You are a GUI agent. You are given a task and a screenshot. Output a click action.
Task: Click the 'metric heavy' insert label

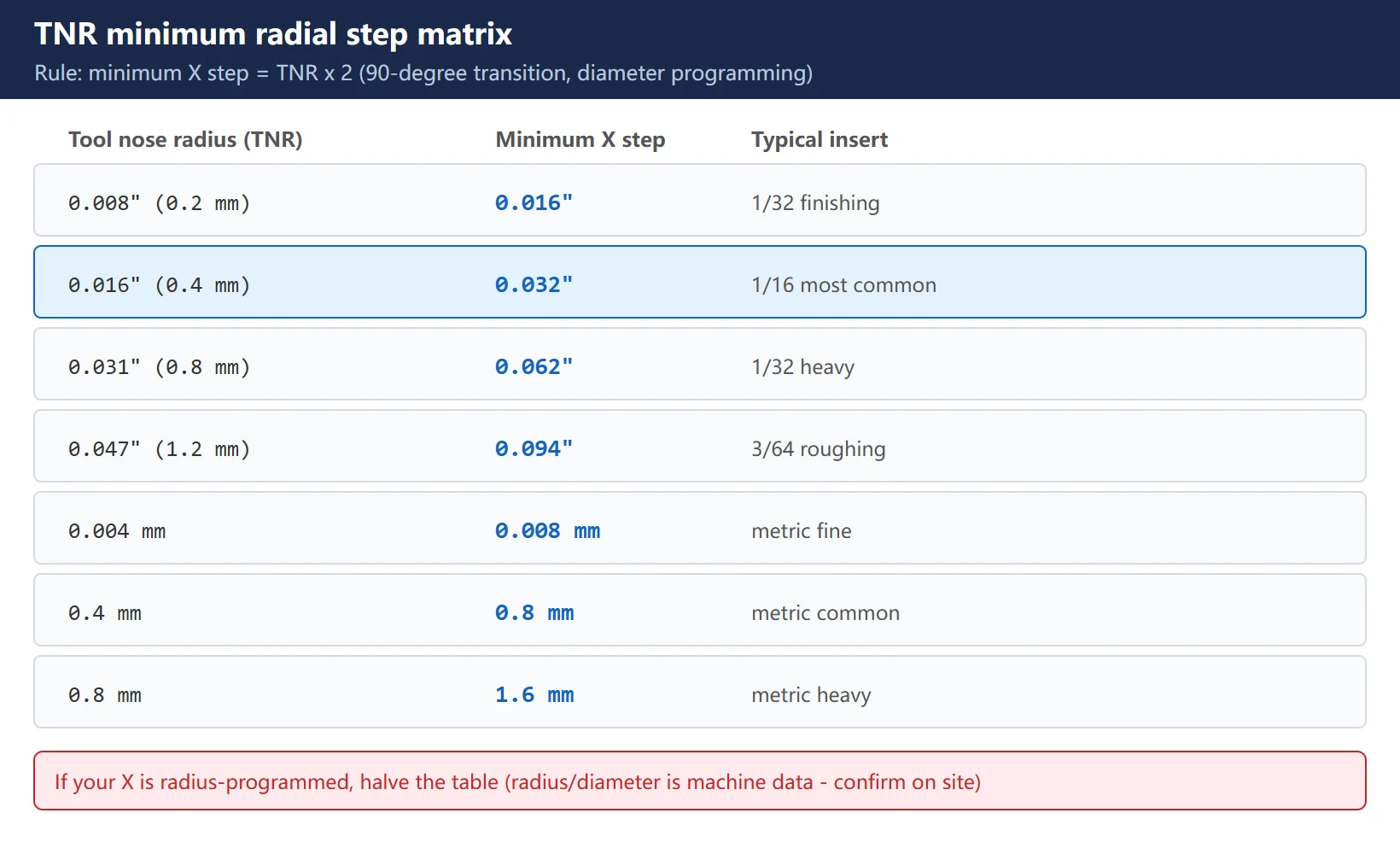811,695
